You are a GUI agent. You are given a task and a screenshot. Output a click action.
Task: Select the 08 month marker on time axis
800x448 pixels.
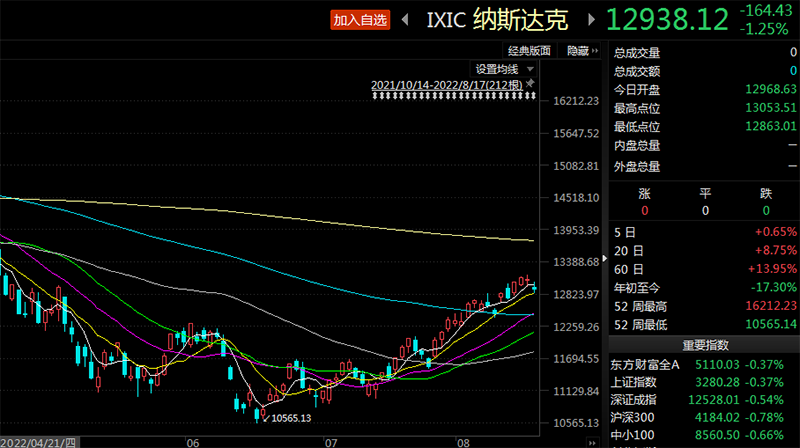tap(463, 442)
